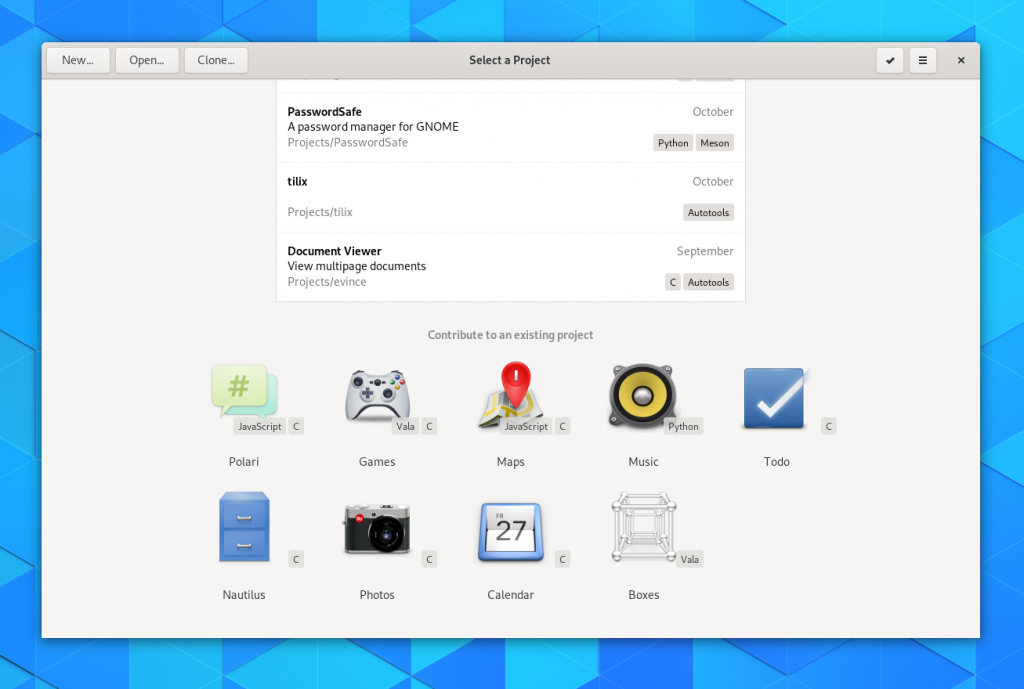This screenshot has width=1024, height=689.
Task: Click the JavaScript tag under Maps
Action: [526, 426]
